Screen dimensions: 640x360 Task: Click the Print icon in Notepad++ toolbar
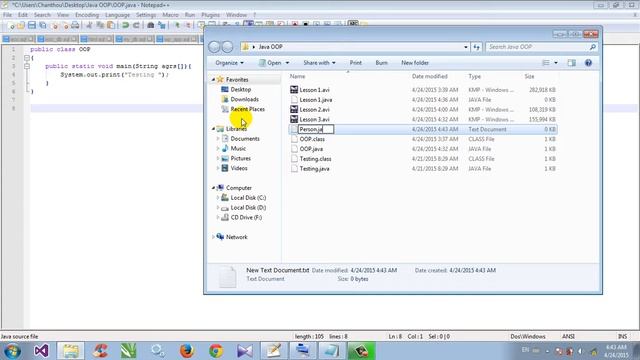75,25
